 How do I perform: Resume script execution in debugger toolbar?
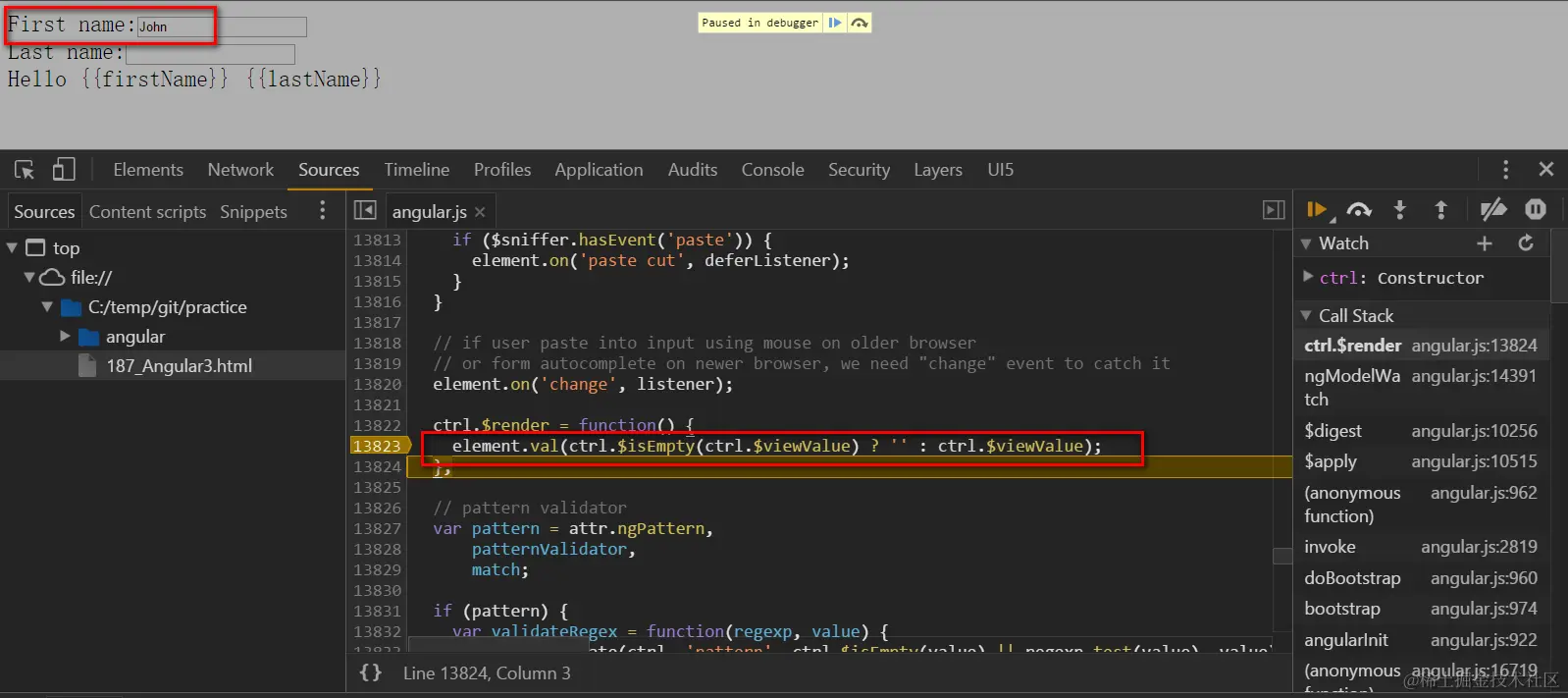pos(1317,209)
